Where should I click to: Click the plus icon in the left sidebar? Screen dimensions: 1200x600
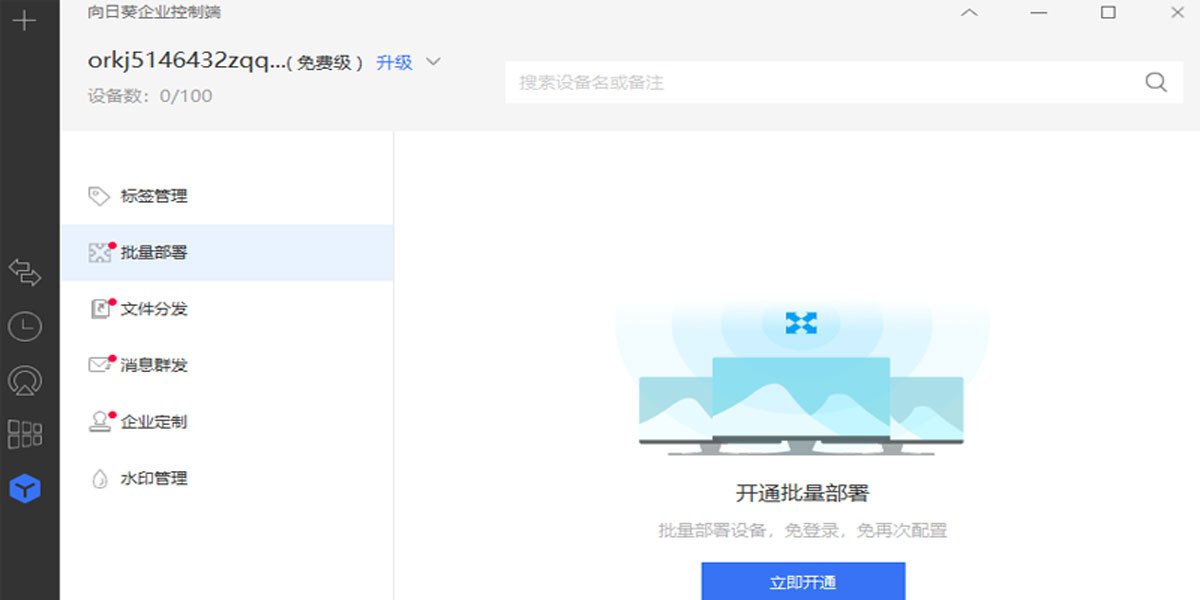24,21
